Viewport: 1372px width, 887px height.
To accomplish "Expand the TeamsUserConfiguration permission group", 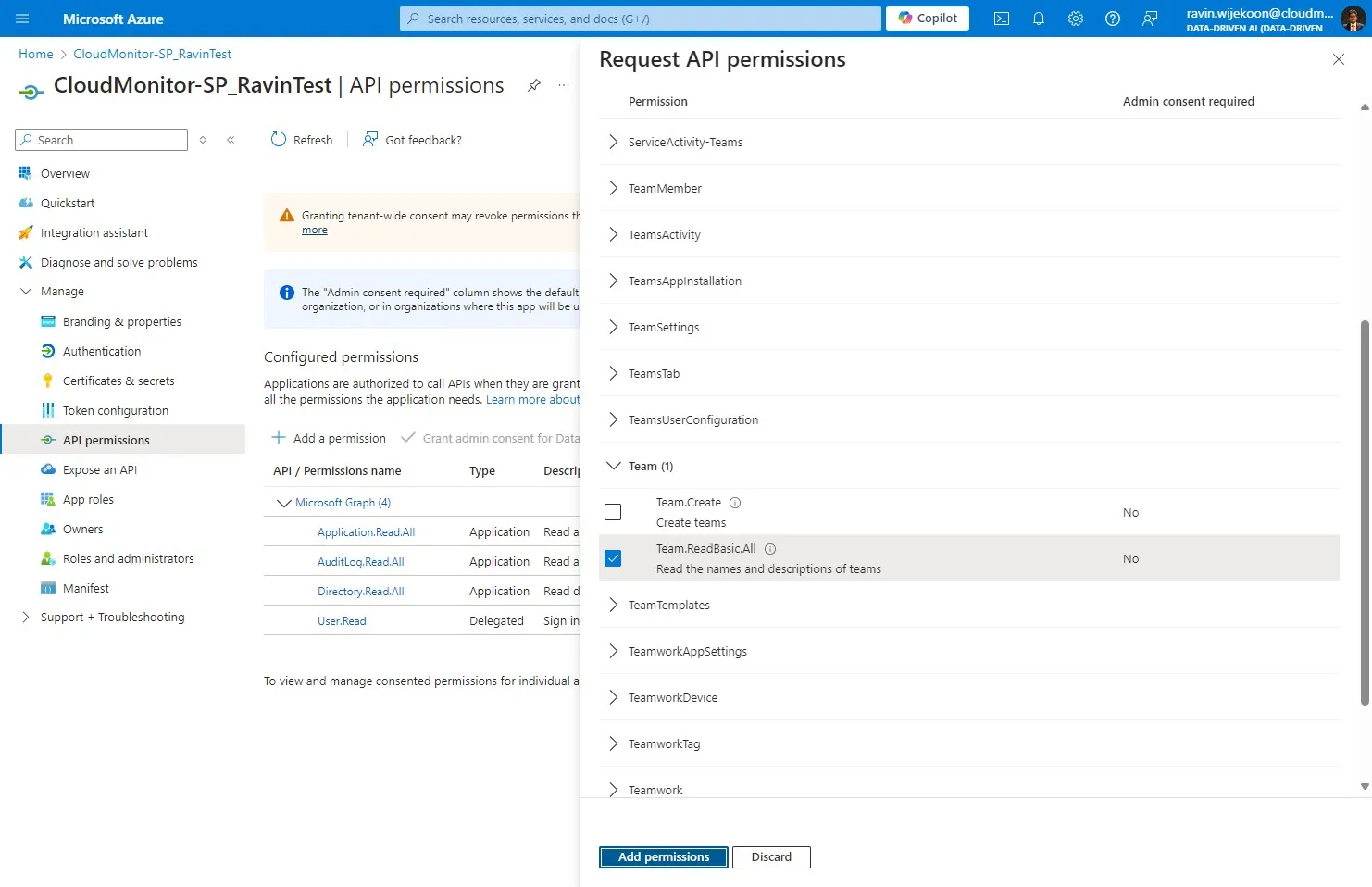I will [613, 419].
